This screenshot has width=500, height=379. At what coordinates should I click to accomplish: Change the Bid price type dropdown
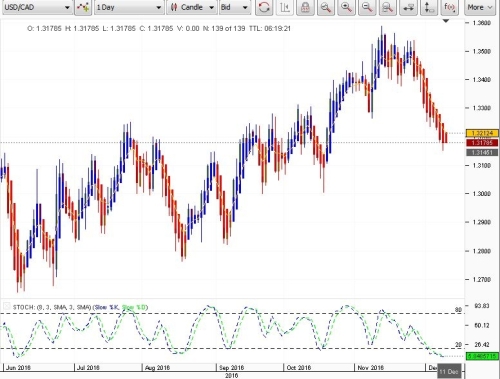click(x=235, y=7)
